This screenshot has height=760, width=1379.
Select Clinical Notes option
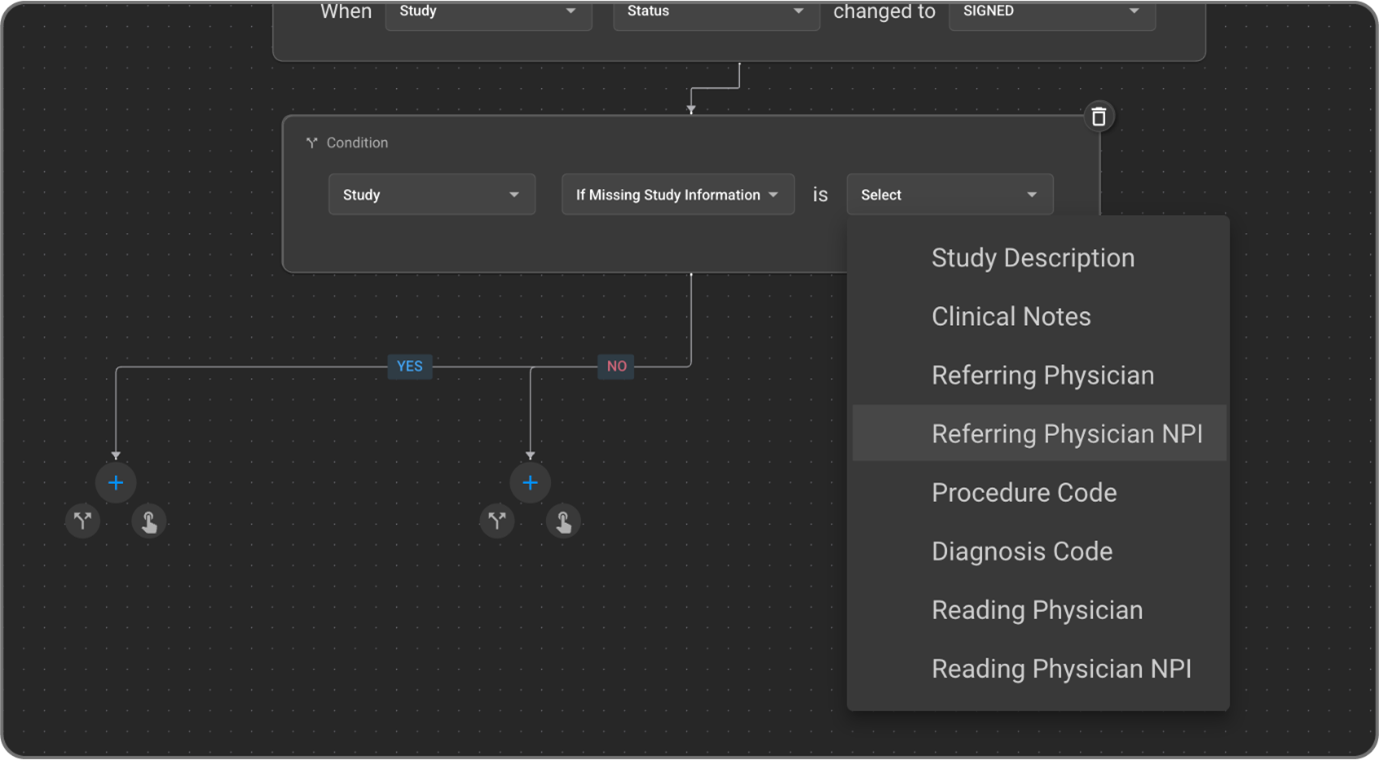pyautogui.click(x=1011, y=317)
